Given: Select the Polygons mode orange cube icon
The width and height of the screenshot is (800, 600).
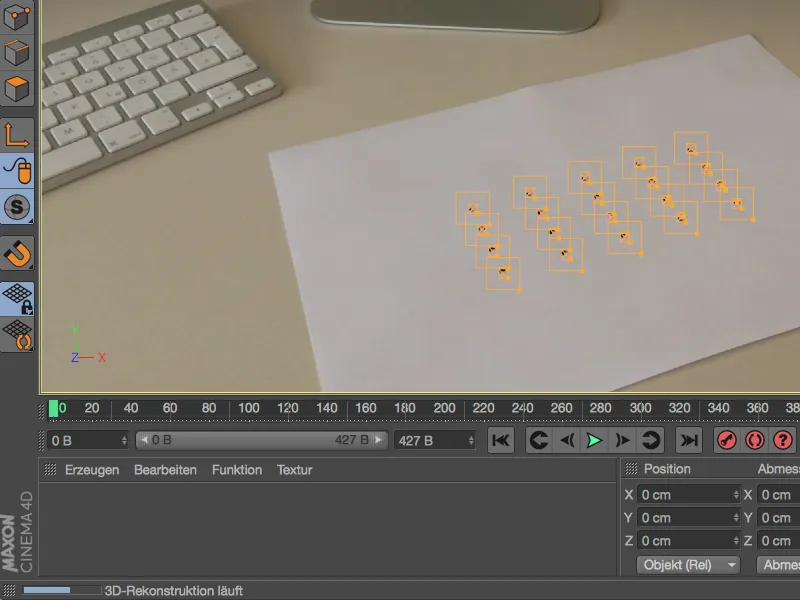Looking at the screenshot, I should (17, 89).
